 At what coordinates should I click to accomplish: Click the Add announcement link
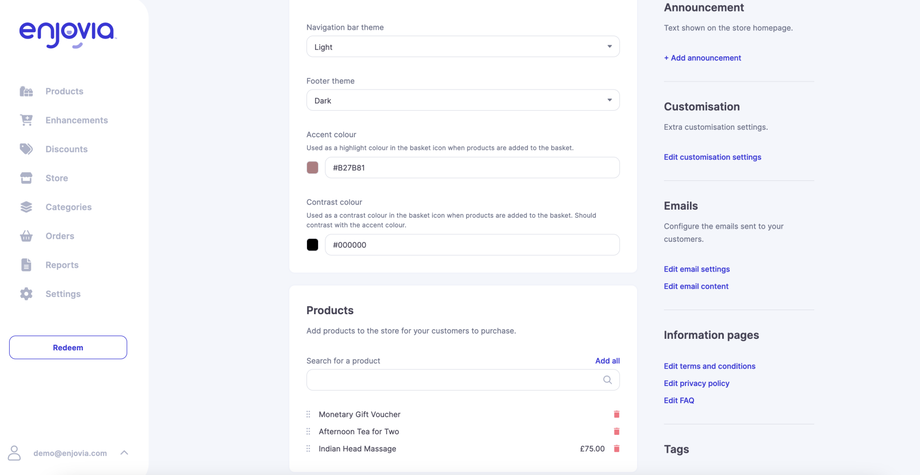coord(702,58)
